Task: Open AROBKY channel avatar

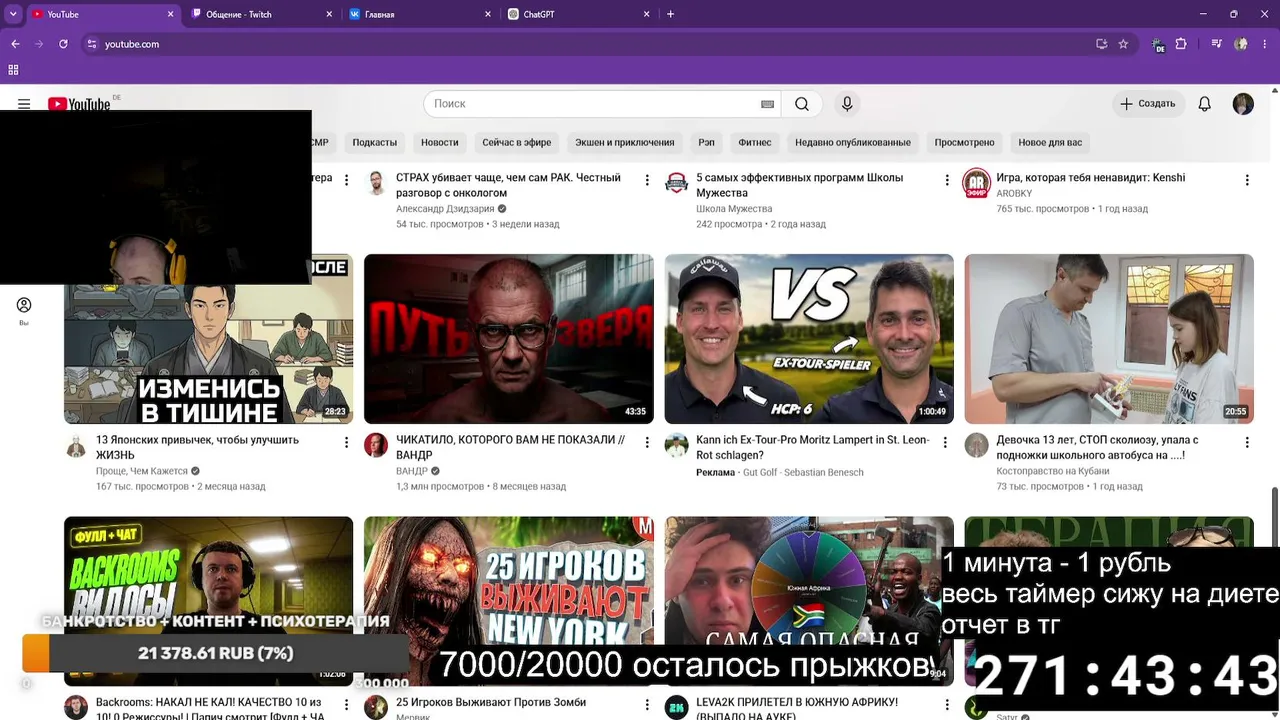Action: pos(977,183)
